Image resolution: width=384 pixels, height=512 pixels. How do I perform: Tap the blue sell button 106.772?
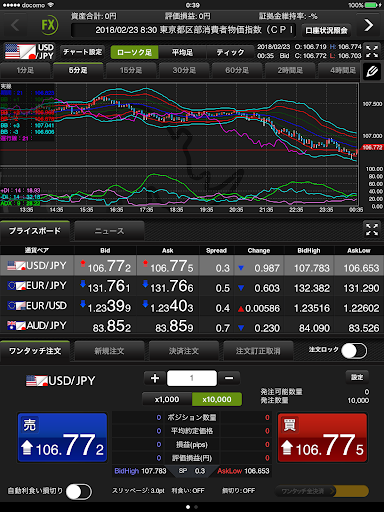62,437
